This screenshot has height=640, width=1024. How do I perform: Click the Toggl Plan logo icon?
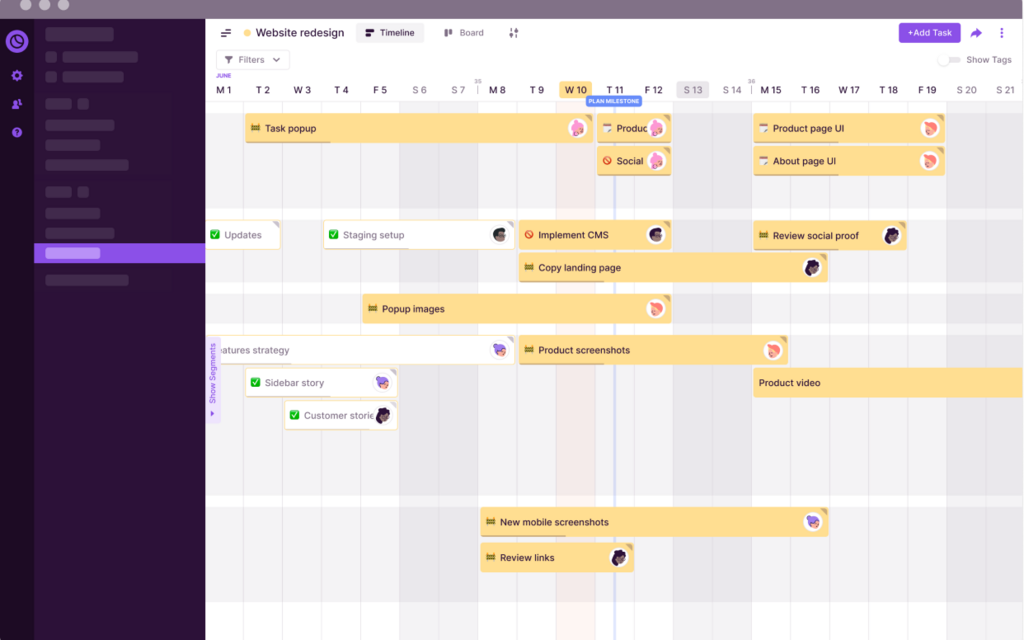[17, 42]
